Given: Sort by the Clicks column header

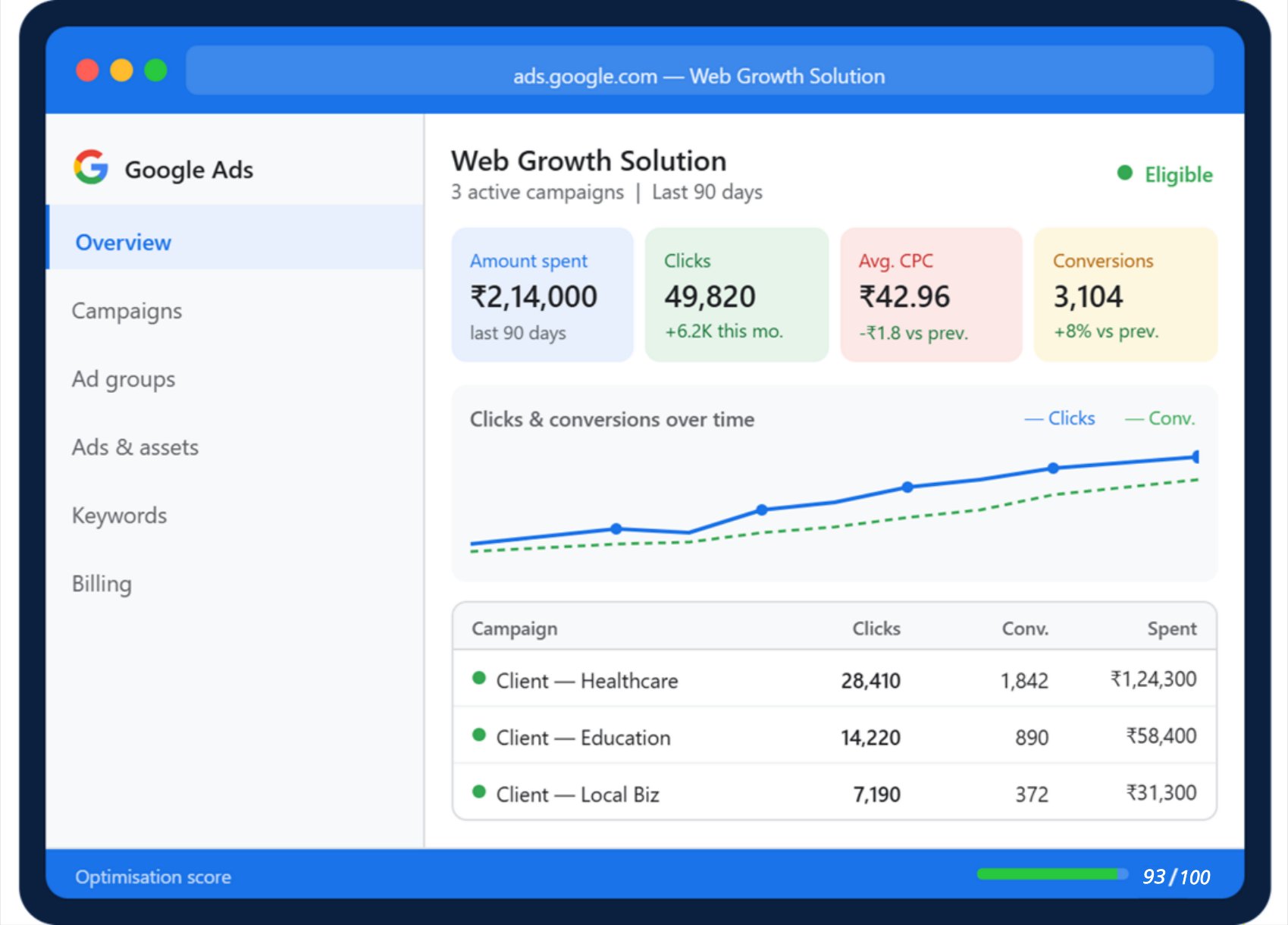Looking at the screenshot, I should click(876, 629).
